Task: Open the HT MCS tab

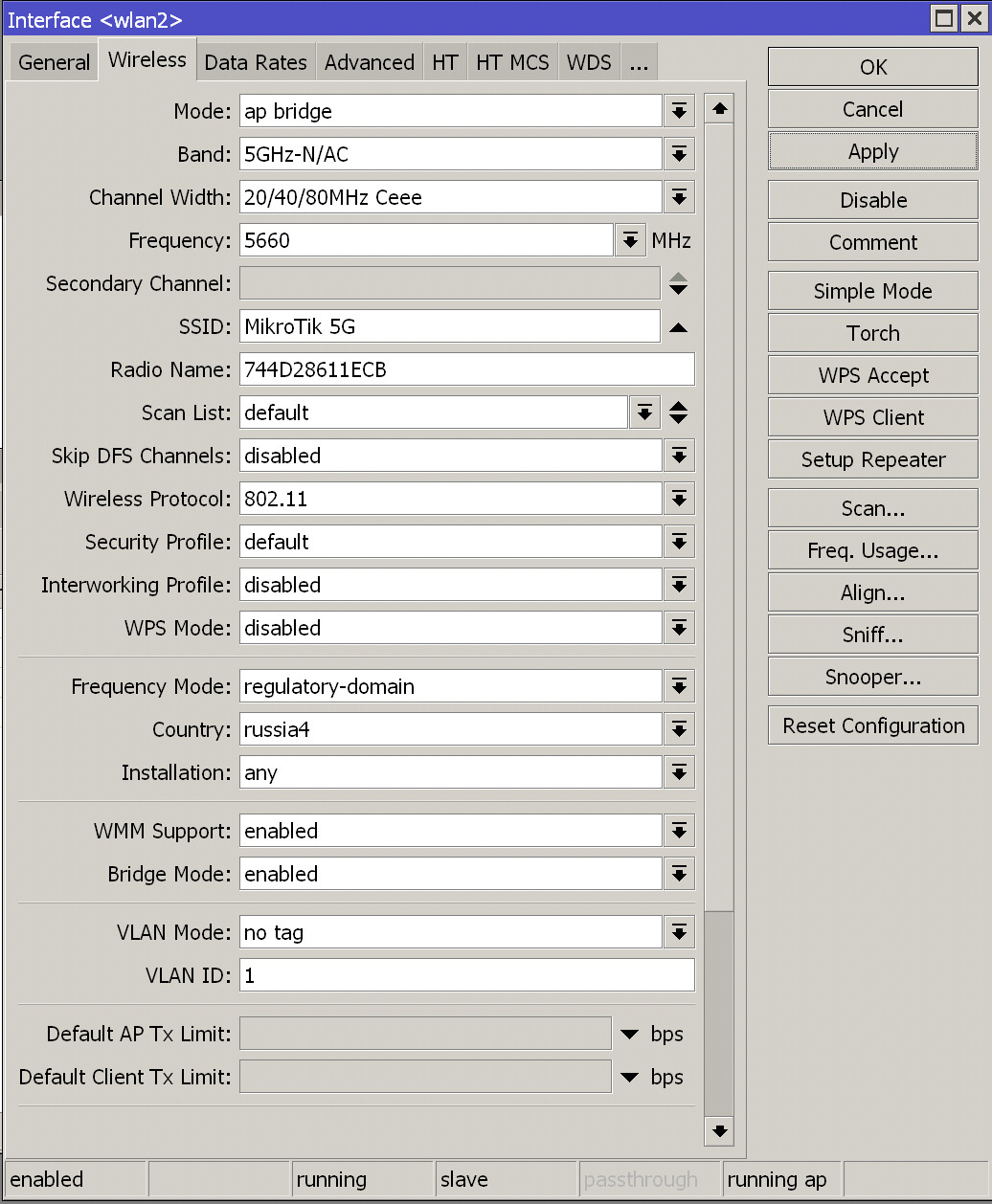Action: pyautogui.click(x=512, y=61)
